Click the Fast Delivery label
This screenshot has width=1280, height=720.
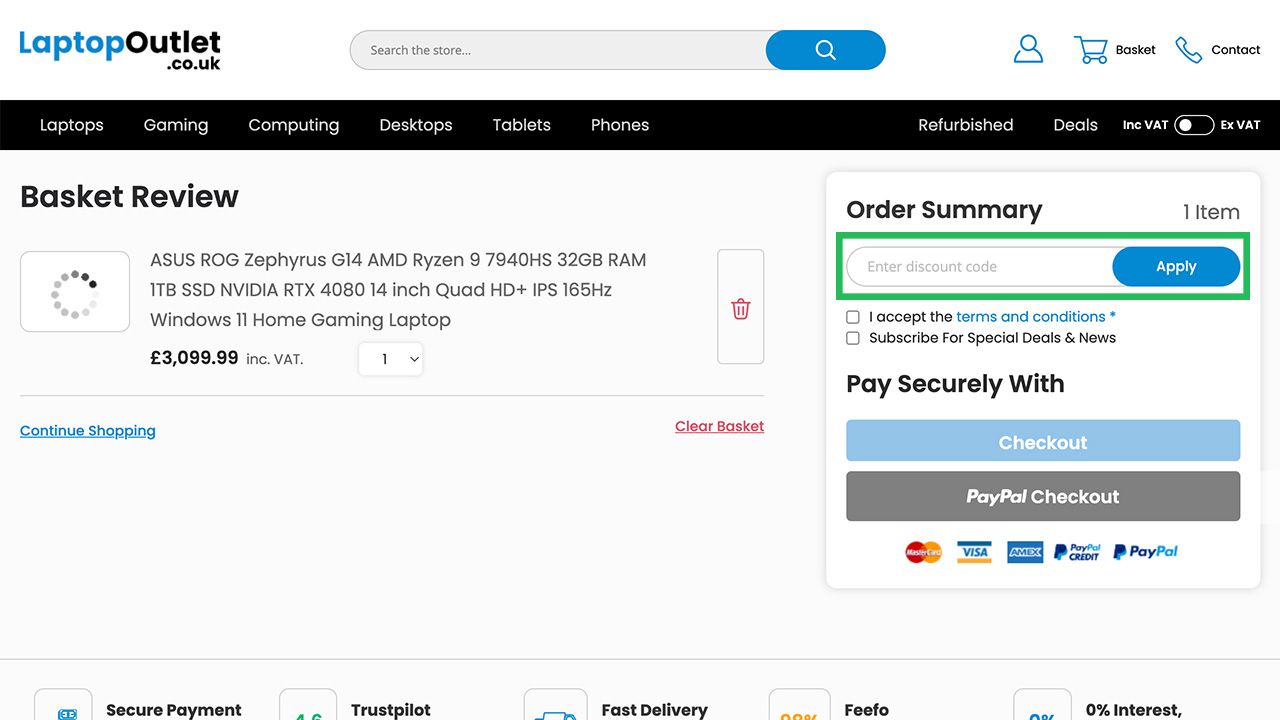[654, 710]
